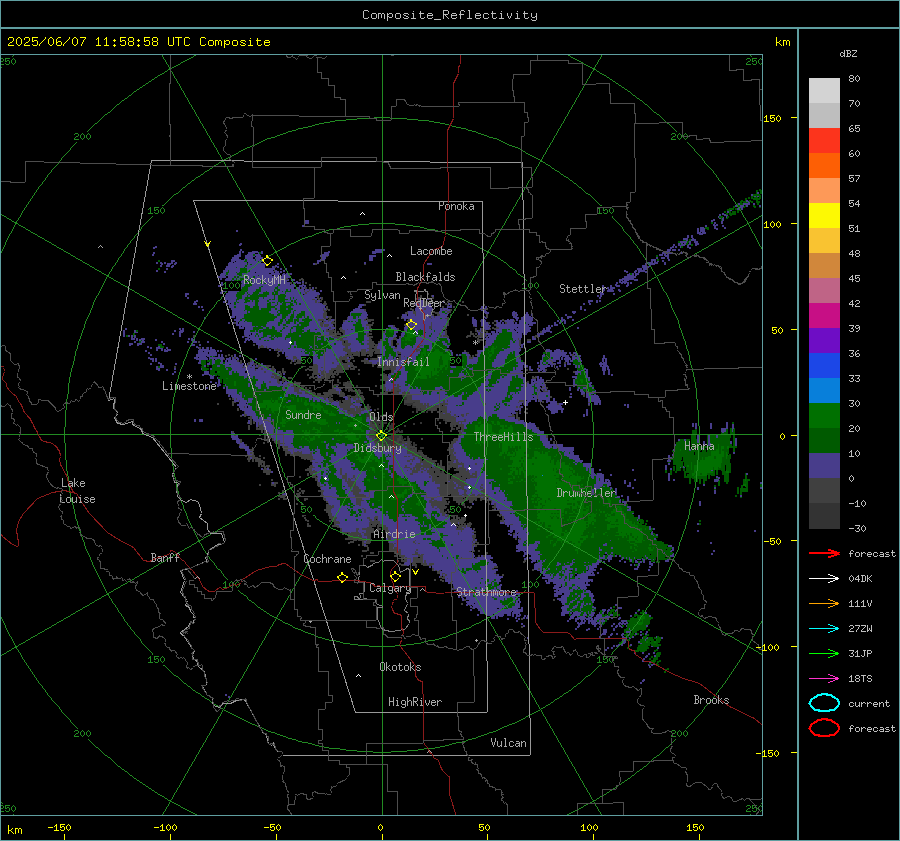
Task: Click the Sylvan label
Action: pos(382,295)
